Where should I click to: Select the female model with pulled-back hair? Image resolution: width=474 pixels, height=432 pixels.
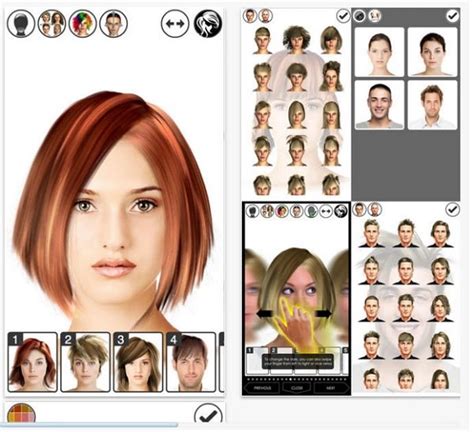[x=380, y=52]
